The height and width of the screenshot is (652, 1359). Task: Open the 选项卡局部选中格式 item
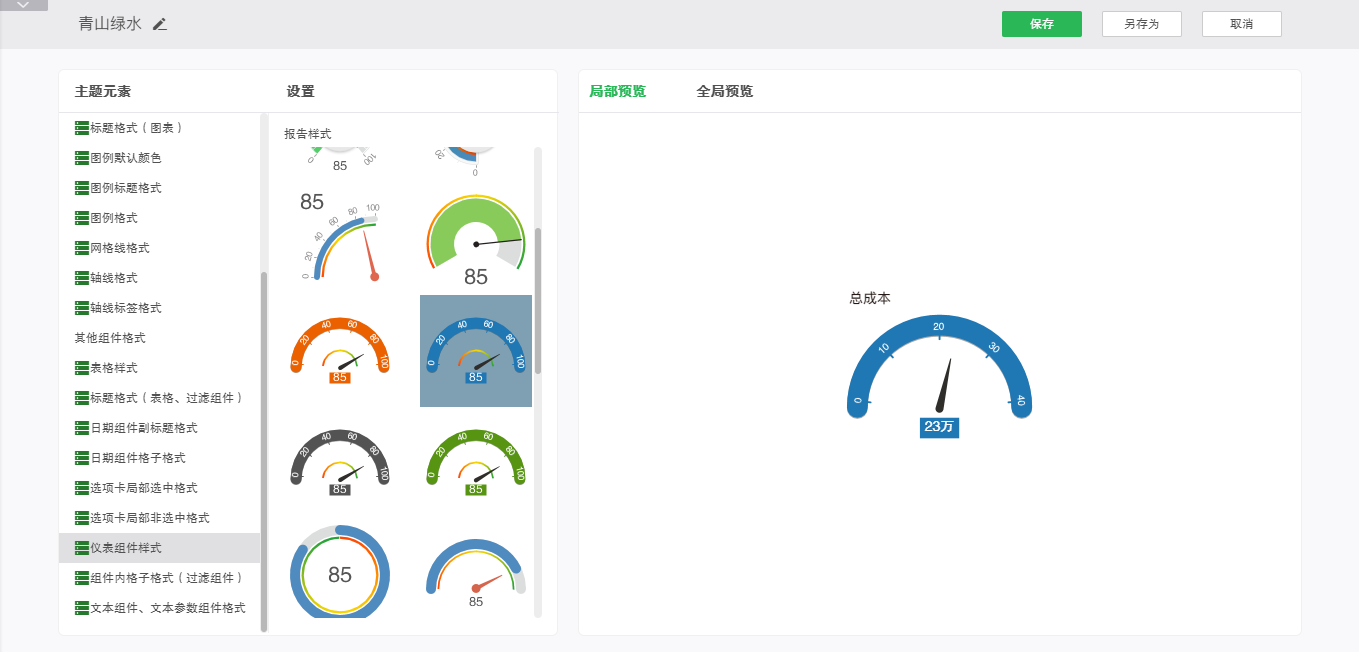pyautogui.click(x=143, y=488)
